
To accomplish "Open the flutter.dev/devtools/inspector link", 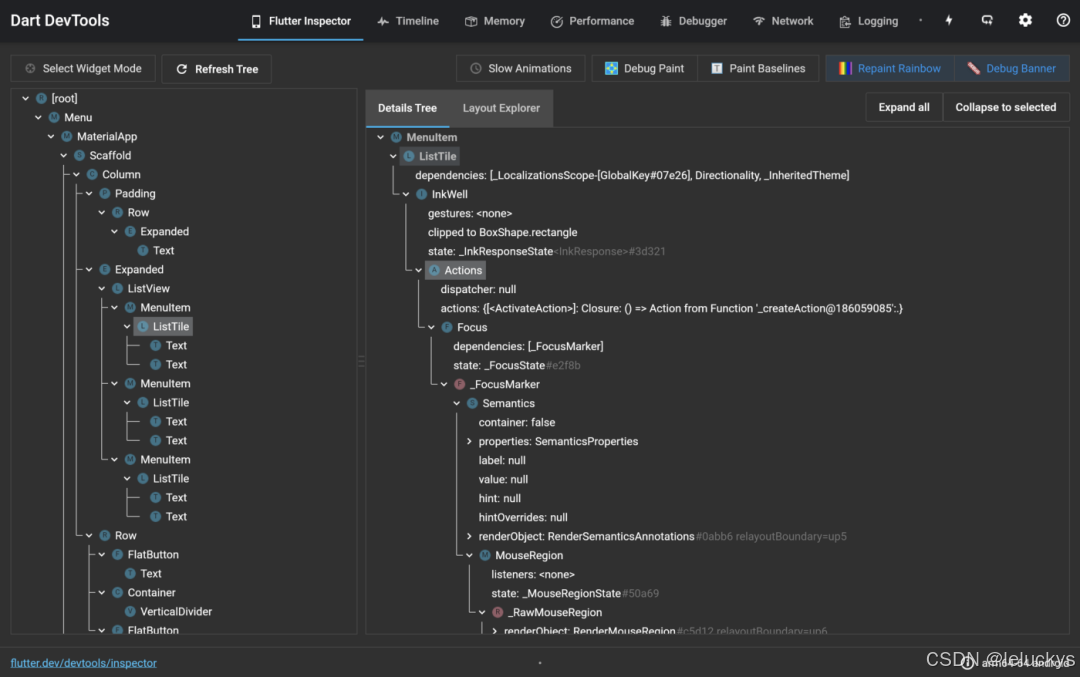I will tap(83, 662).
